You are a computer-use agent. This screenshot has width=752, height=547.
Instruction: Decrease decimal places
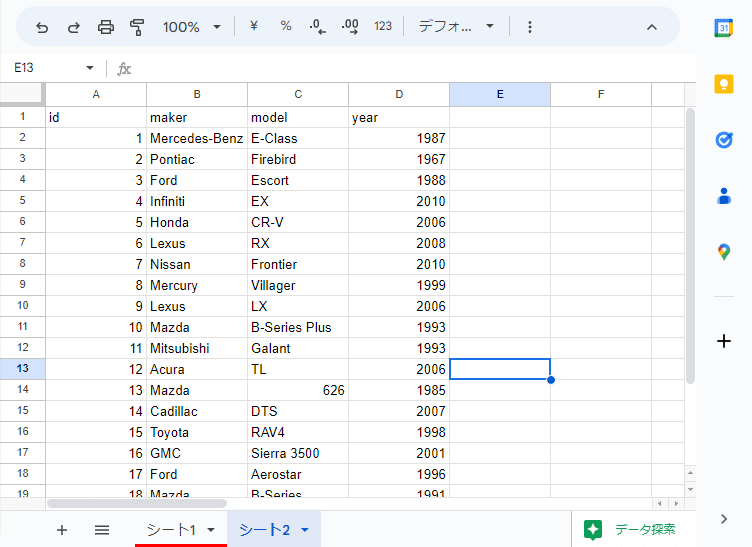pyautogui.click(x=317, y=26)
